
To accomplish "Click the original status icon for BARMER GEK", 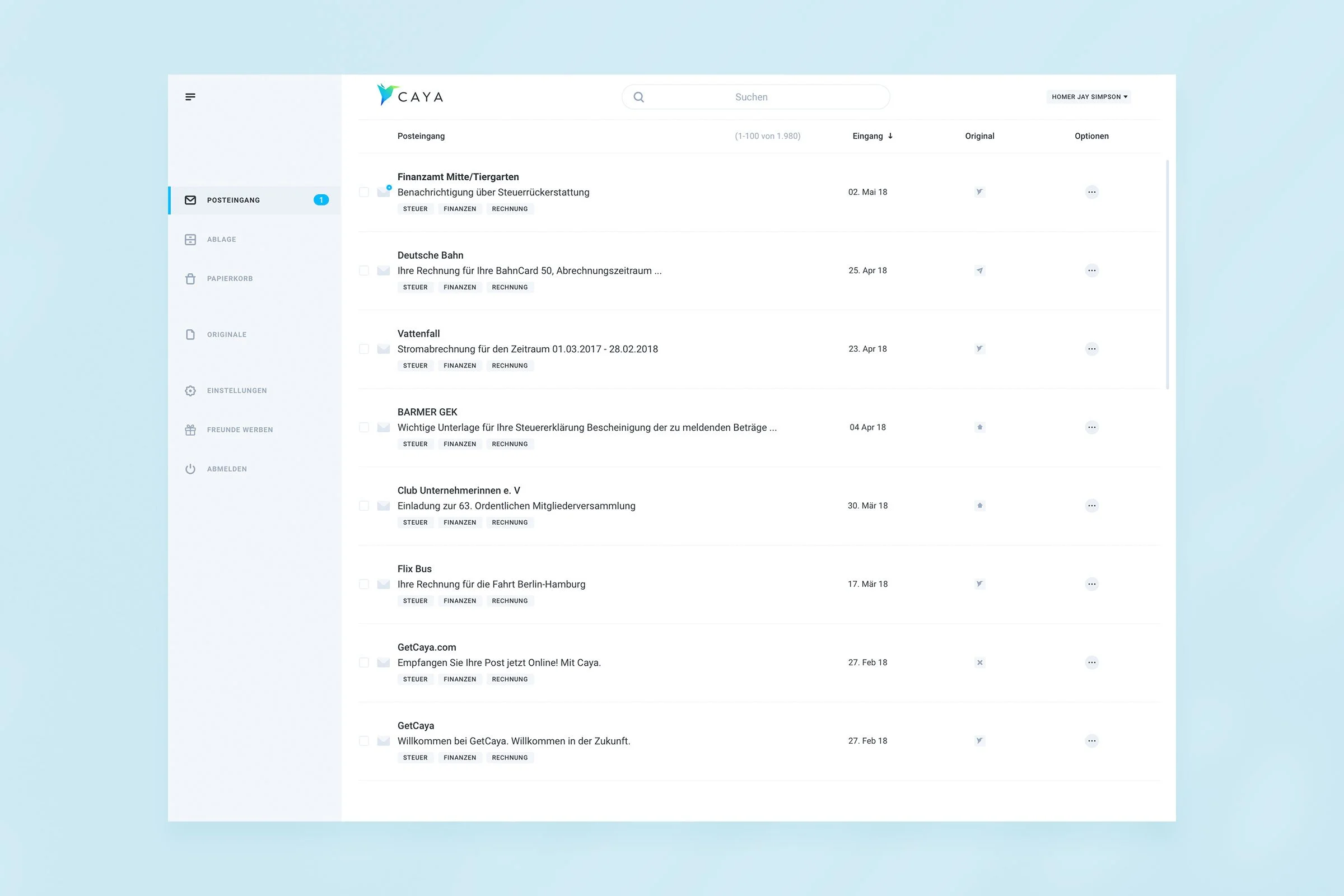I will pyautogui.click(x=979, y=427).
